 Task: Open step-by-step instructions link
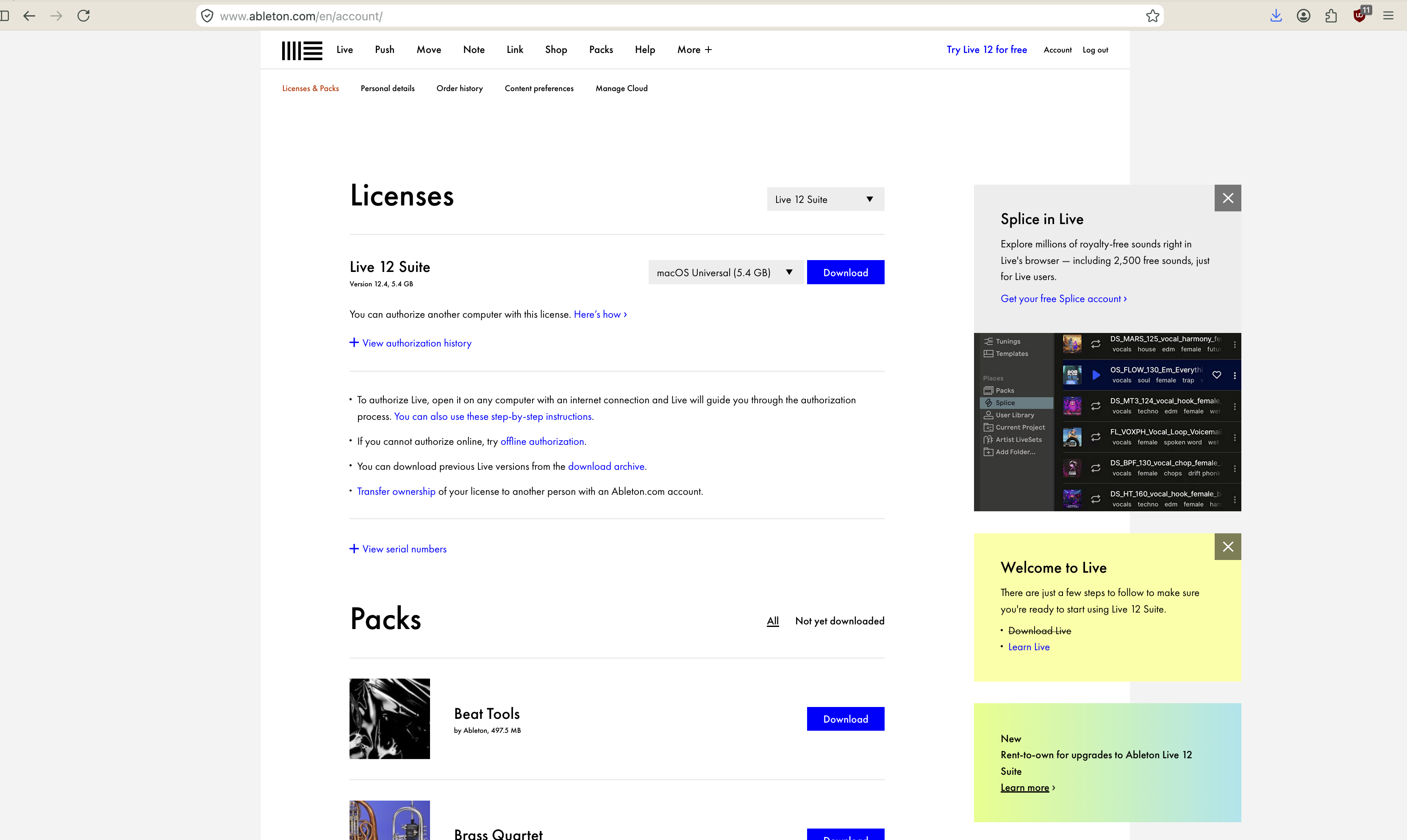[494, 416]
